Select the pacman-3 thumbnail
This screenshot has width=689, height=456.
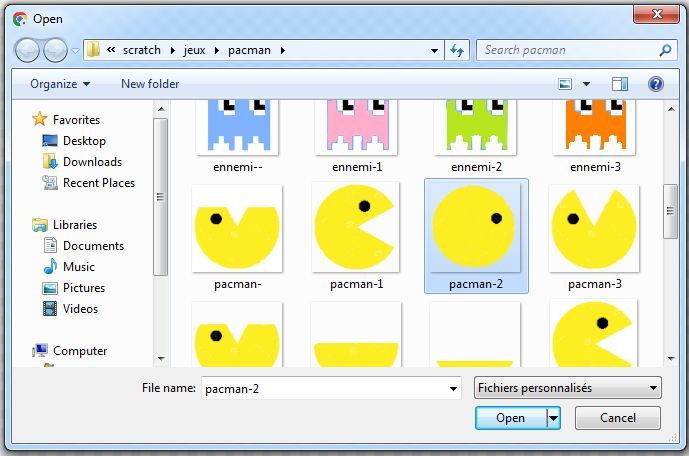[594, 228]
